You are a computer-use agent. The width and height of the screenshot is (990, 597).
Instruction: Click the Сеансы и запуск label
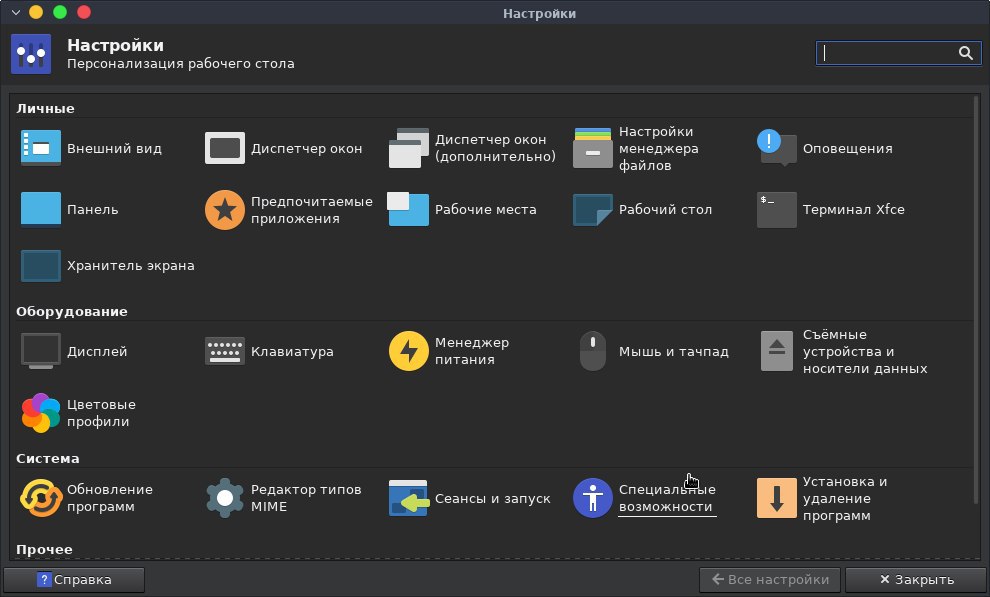pos(492,499)
